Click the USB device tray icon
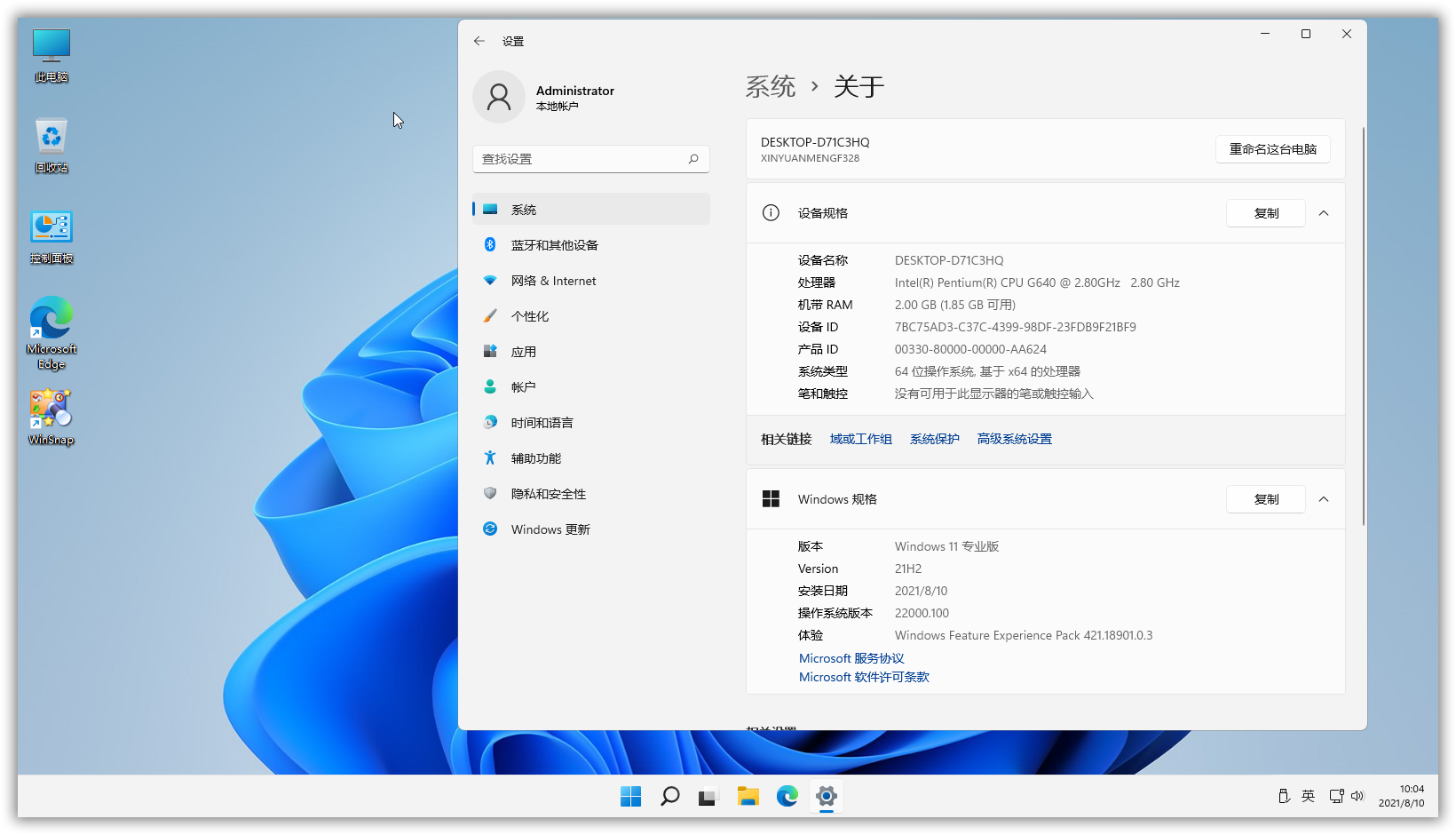 (1284, 796)
